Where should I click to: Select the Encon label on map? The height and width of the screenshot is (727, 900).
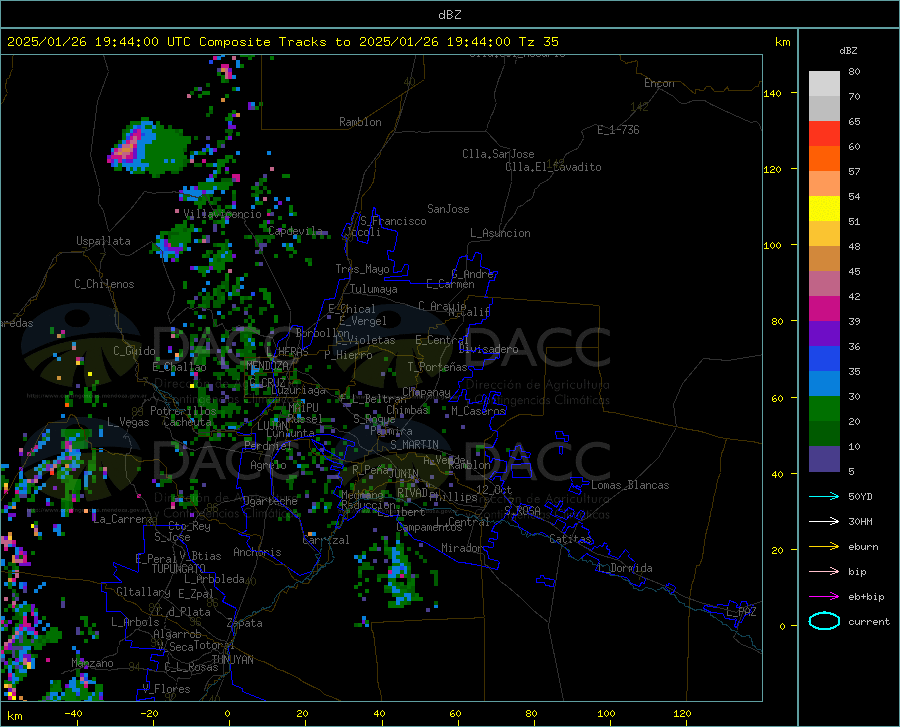[x=659, y=83]
